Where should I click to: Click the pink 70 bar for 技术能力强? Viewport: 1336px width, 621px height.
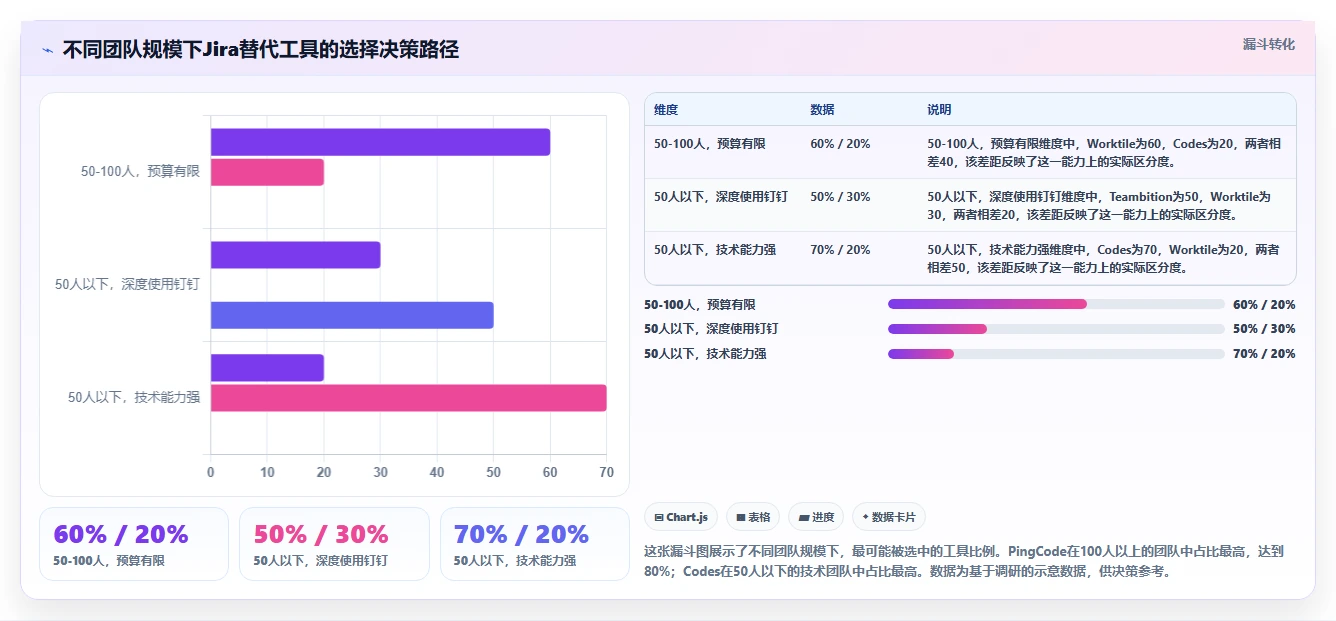[408, 398]
